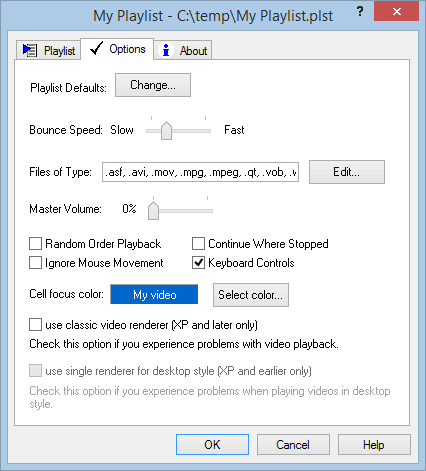Click Change... for Playlist Defaults
The height and width of the screenshot is (471, 426).
tap(153, 85)
